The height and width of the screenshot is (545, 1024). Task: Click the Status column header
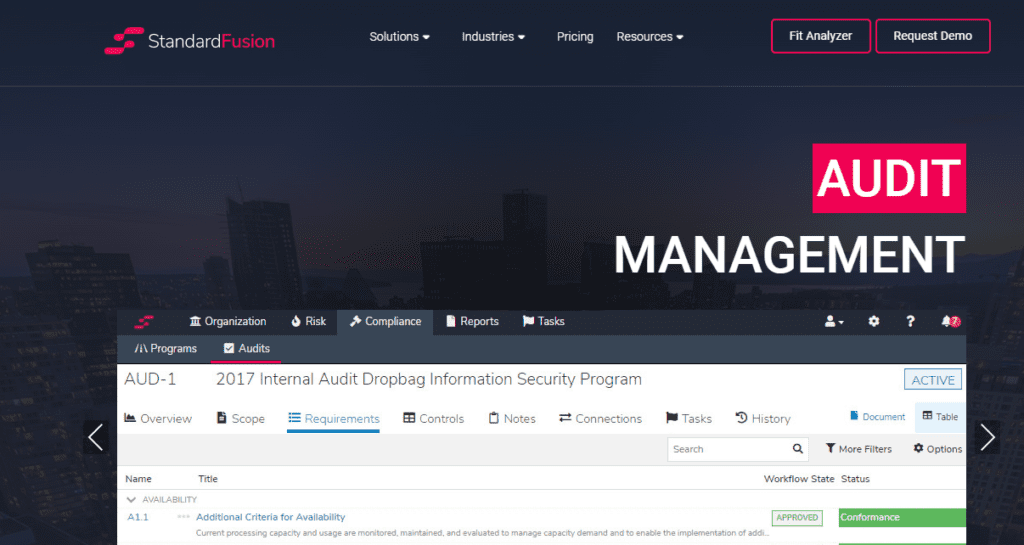pos(855,478)
